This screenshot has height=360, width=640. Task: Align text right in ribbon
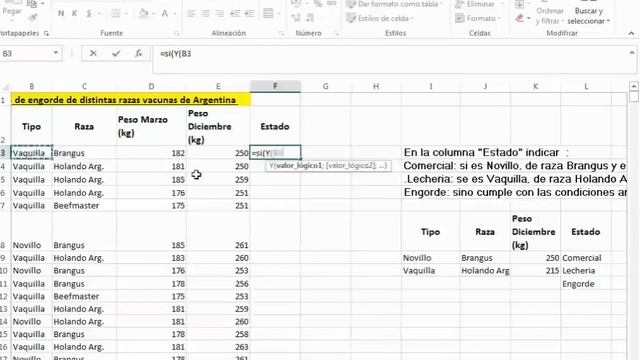220,13
